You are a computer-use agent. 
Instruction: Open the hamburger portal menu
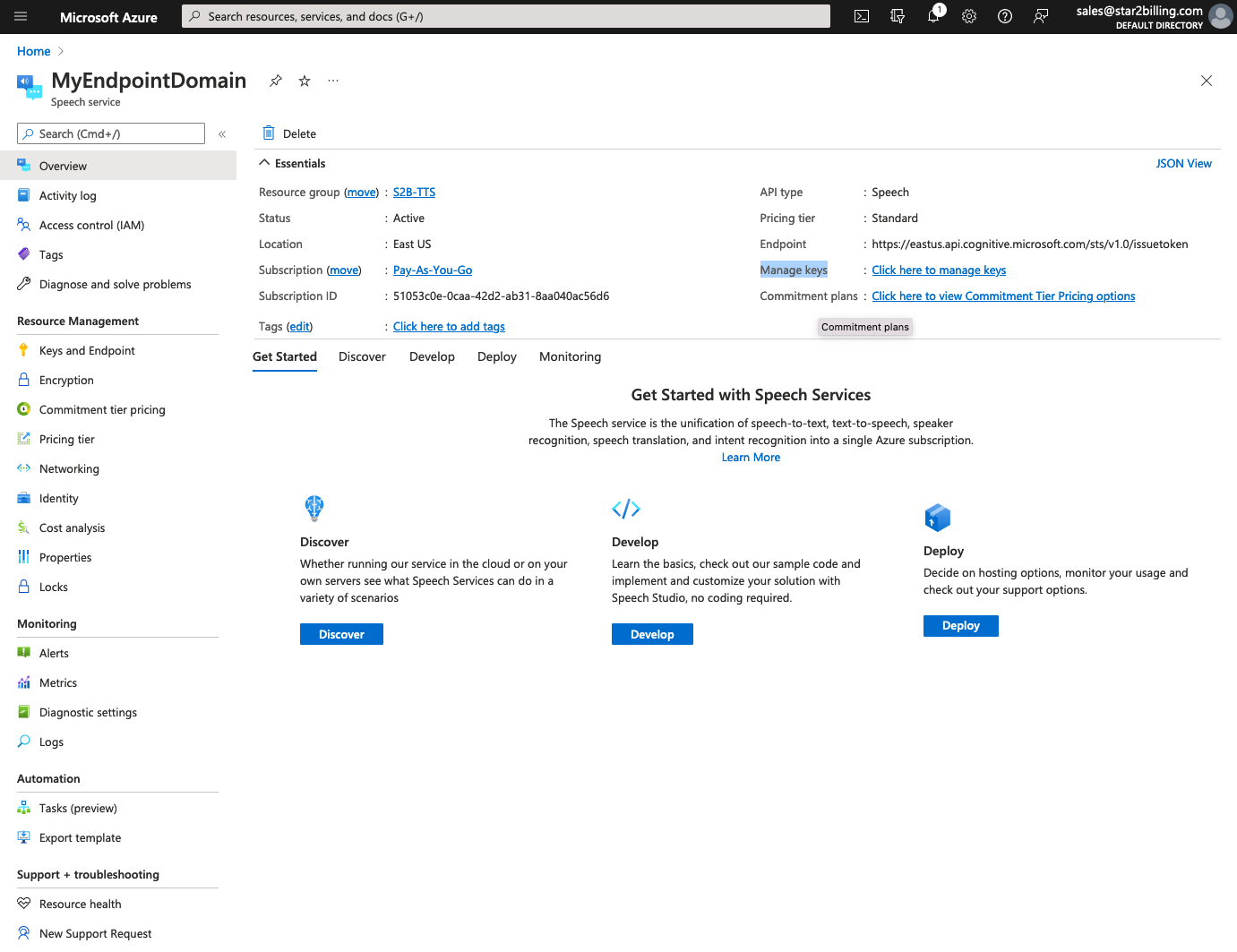pos(21,16)
